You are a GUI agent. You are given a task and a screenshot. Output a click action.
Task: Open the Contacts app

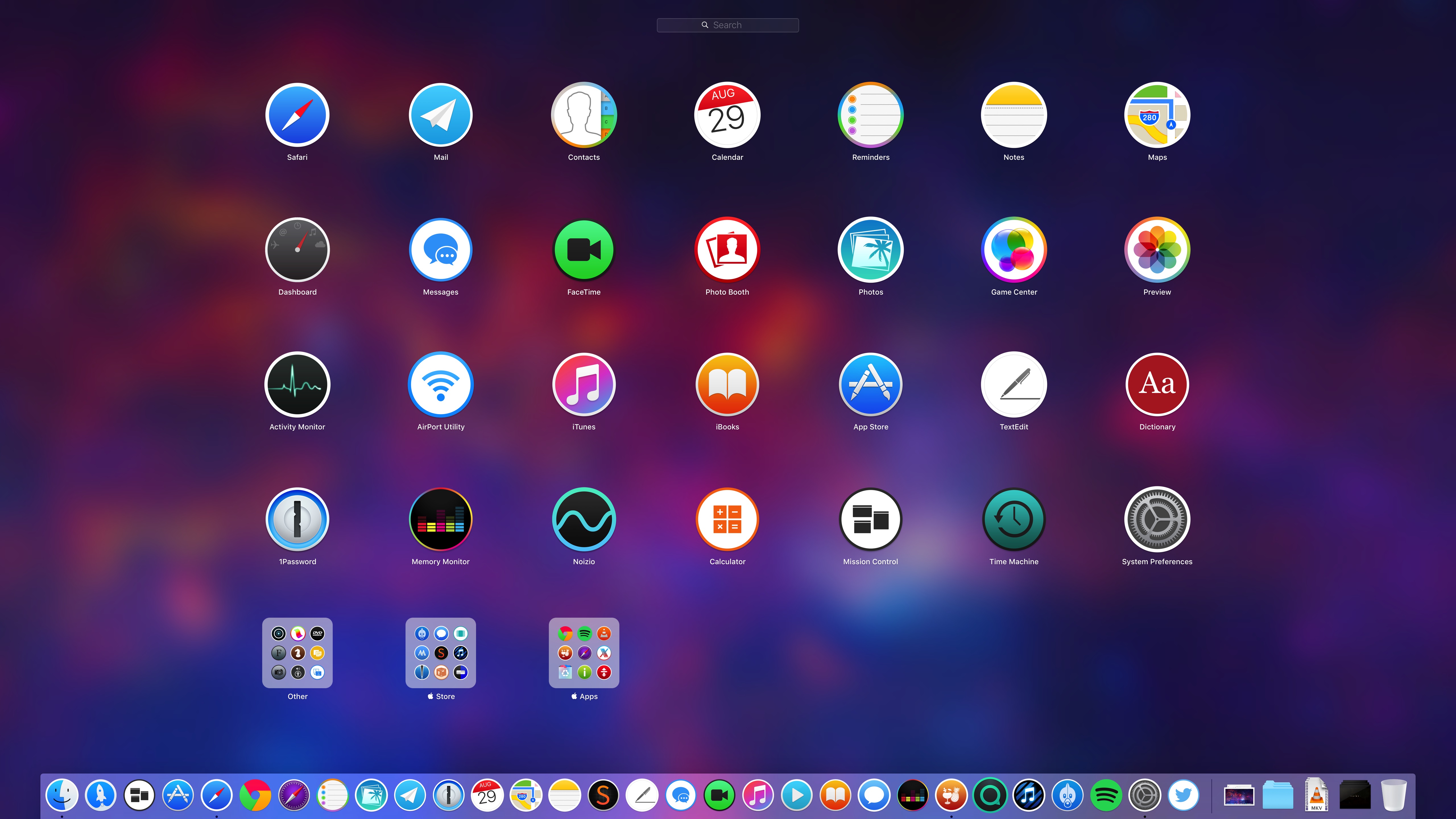584,115
